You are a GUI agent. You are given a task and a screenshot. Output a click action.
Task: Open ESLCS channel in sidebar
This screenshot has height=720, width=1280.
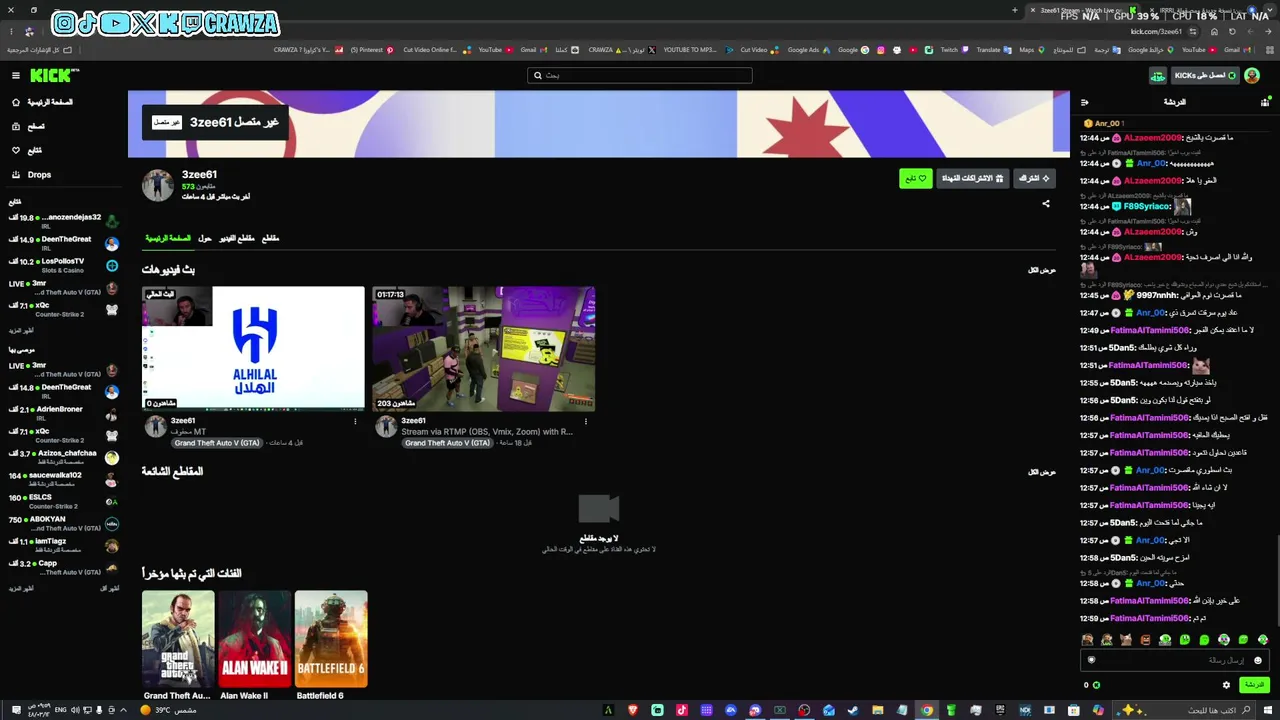[x=62, y=501]
